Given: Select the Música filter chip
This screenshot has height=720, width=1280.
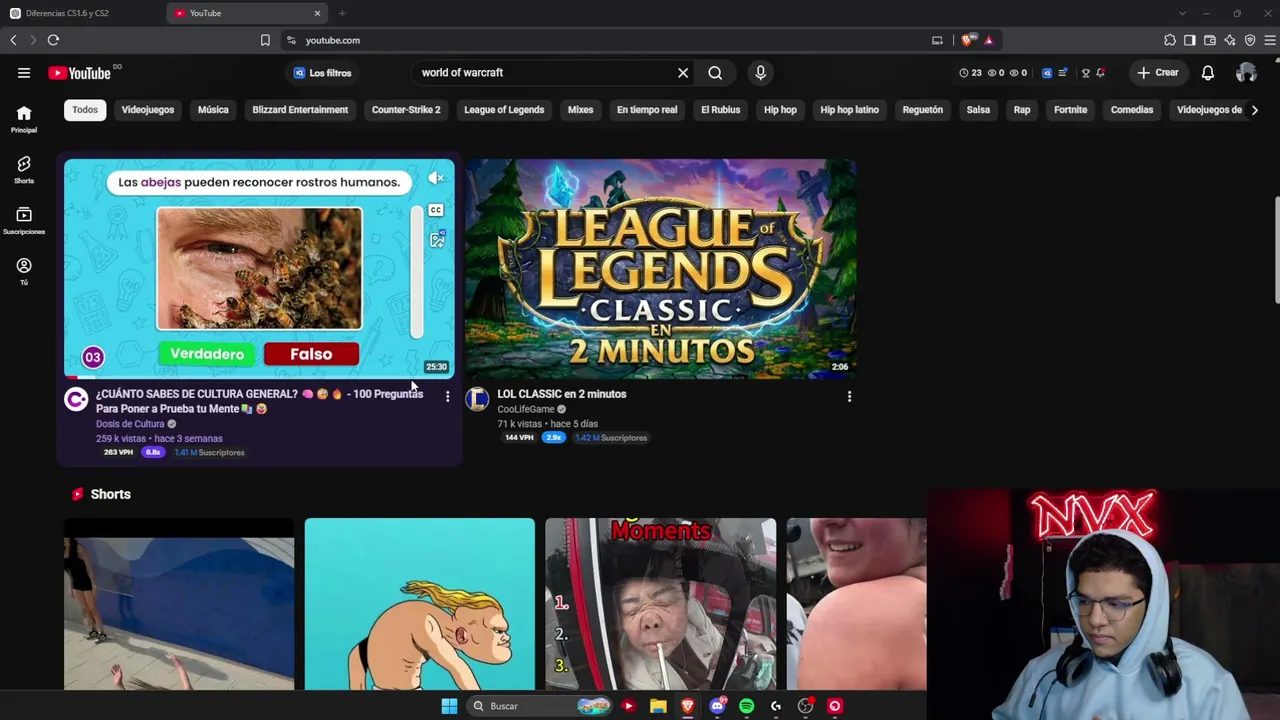Looking at the screenshot, I should 213,110.
